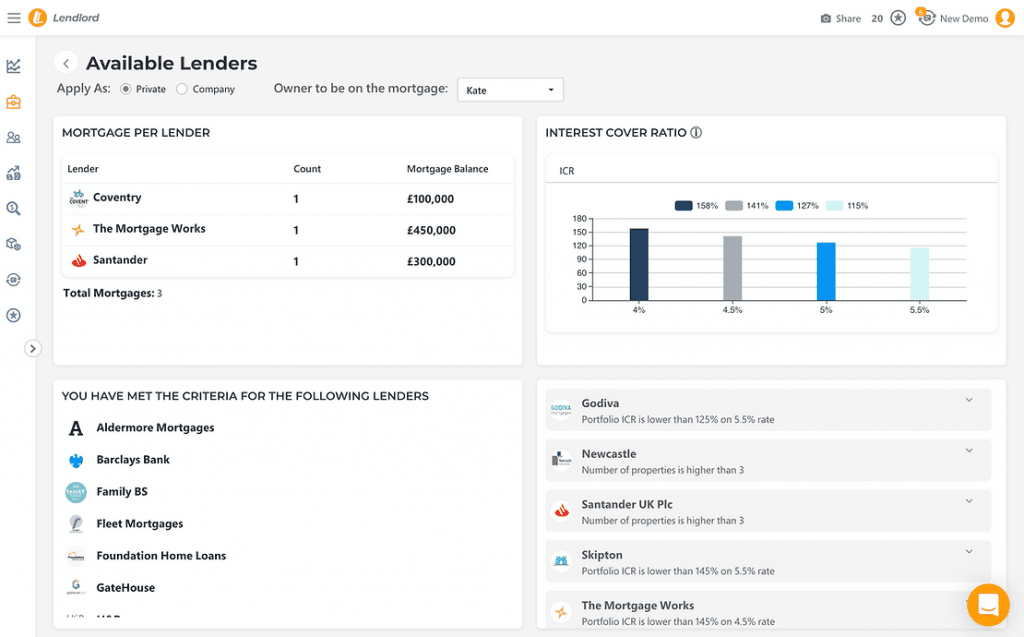The height and width of the screenshot is (637, 1024).
Task: Open the analytics chart sidebar icon
Action: click(14, 66)
